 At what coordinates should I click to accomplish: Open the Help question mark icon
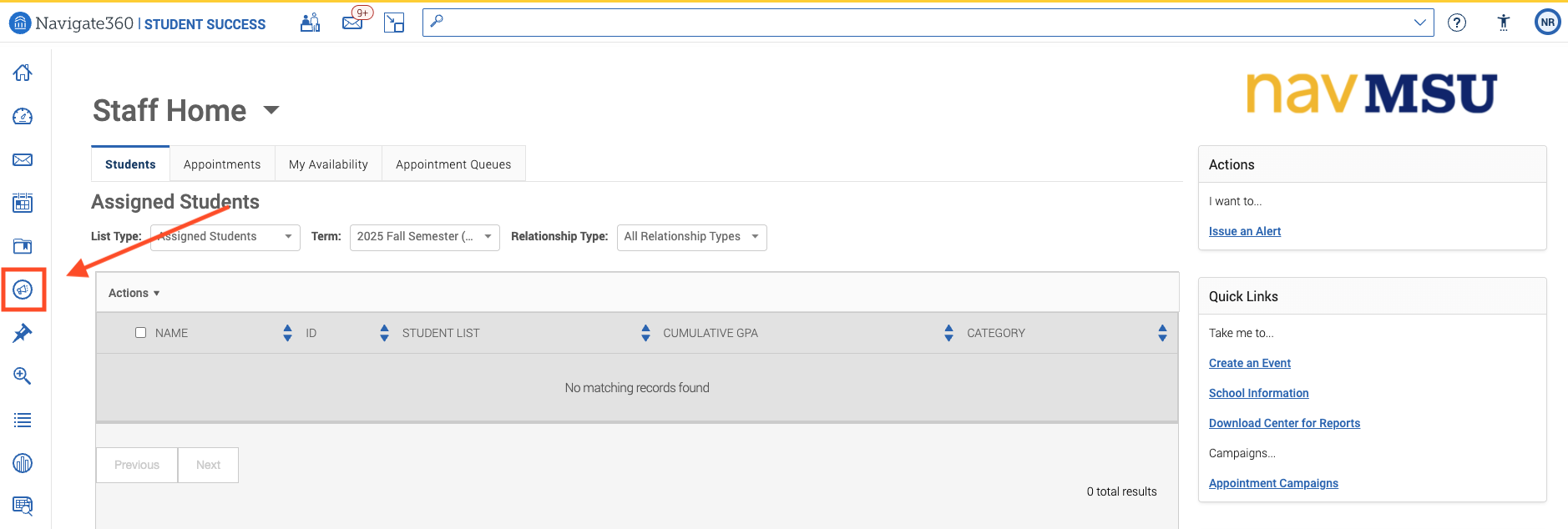pyautogui.click(x=1457, y=23)
